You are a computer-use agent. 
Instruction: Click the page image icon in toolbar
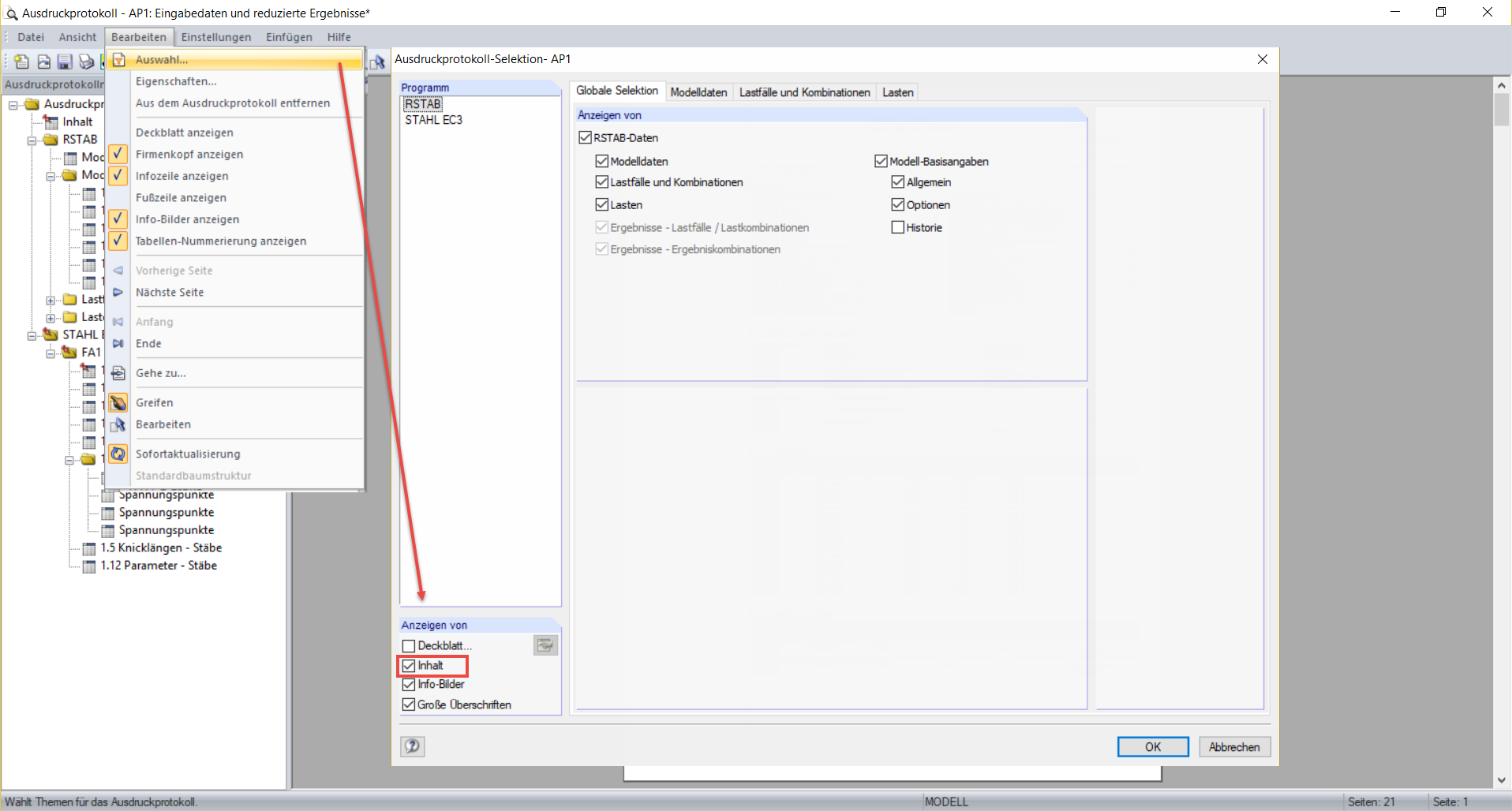44,62
